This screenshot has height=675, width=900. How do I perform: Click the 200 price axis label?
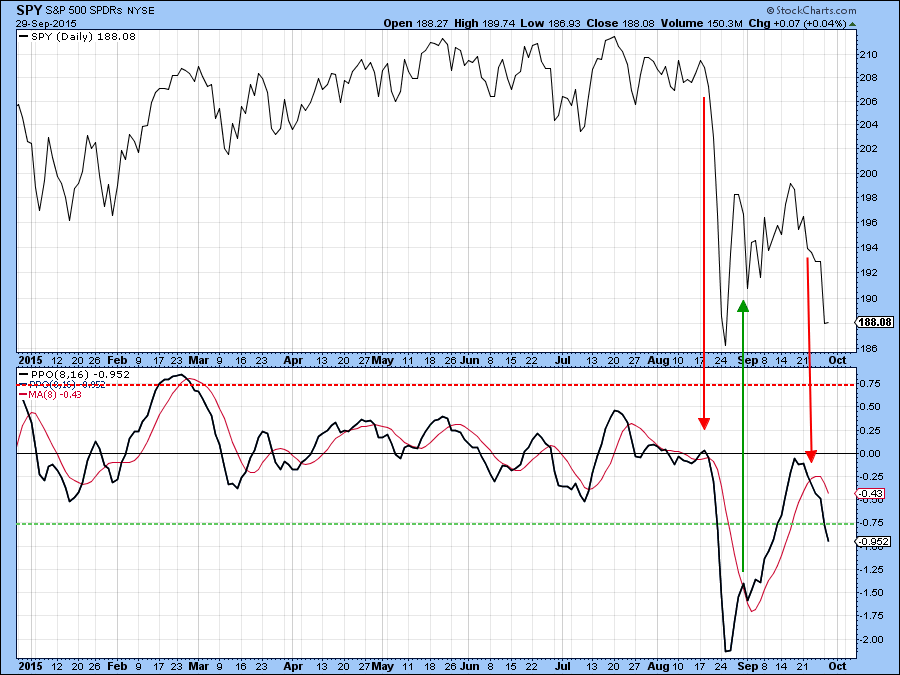868,173
